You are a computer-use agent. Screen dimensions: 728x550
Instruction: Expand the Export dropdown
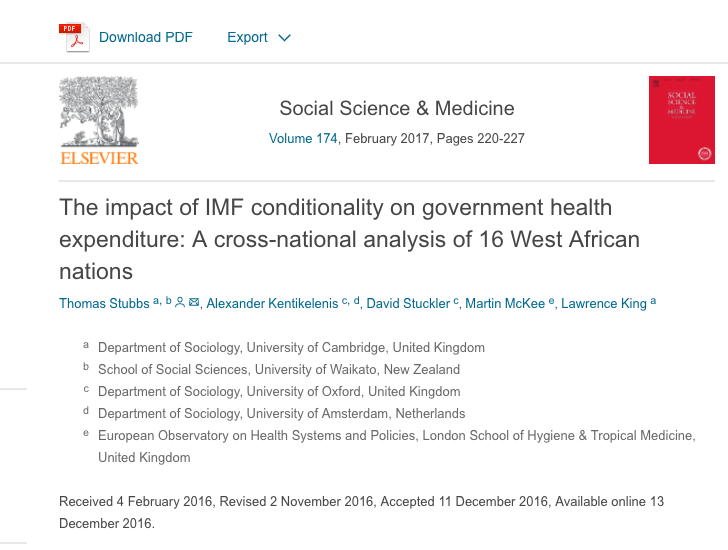coord(258,37)
